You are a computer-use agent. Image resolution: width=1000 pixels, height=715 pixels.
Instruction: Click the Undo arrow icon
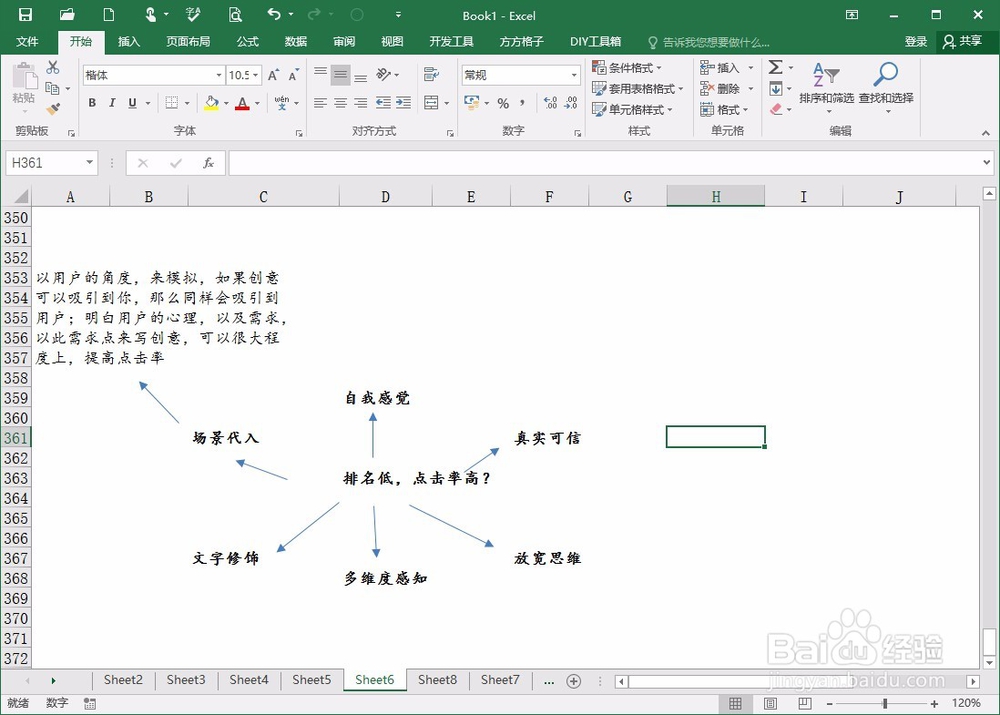pos(274,14)
